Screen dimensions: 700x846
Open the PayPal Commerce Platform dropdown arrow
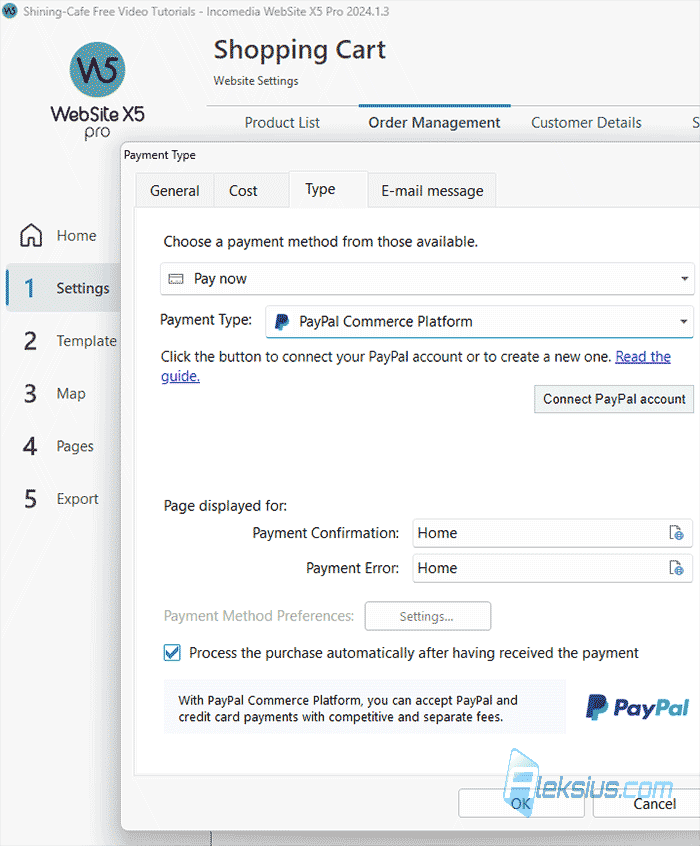(x=684, y=322)
